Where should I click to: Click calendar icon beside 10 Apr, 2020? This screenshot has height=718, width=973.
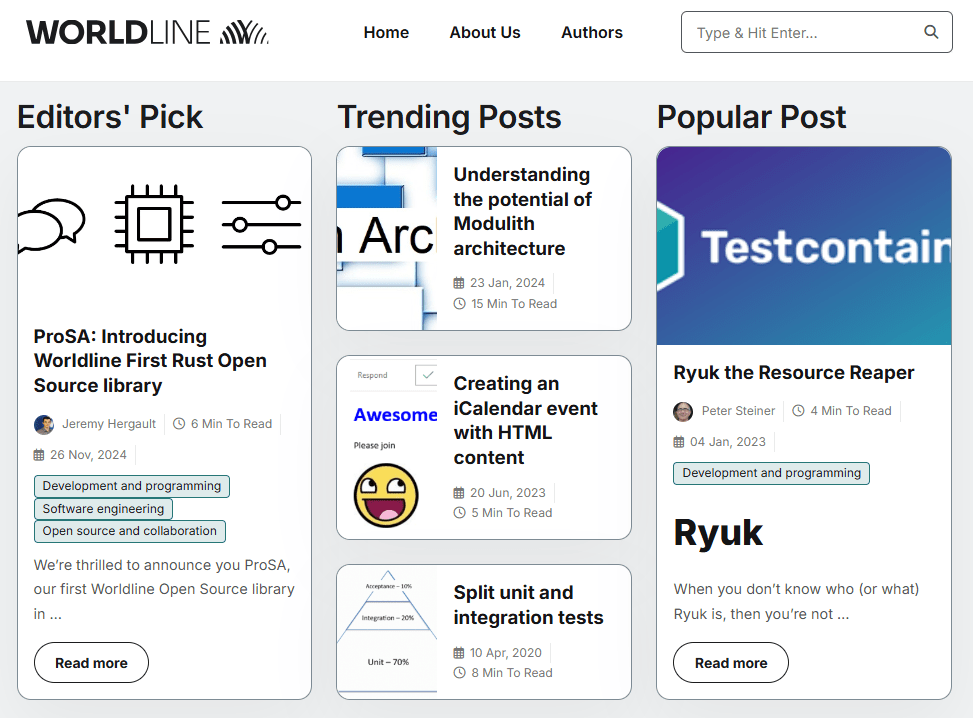click(x=459, y=653)
